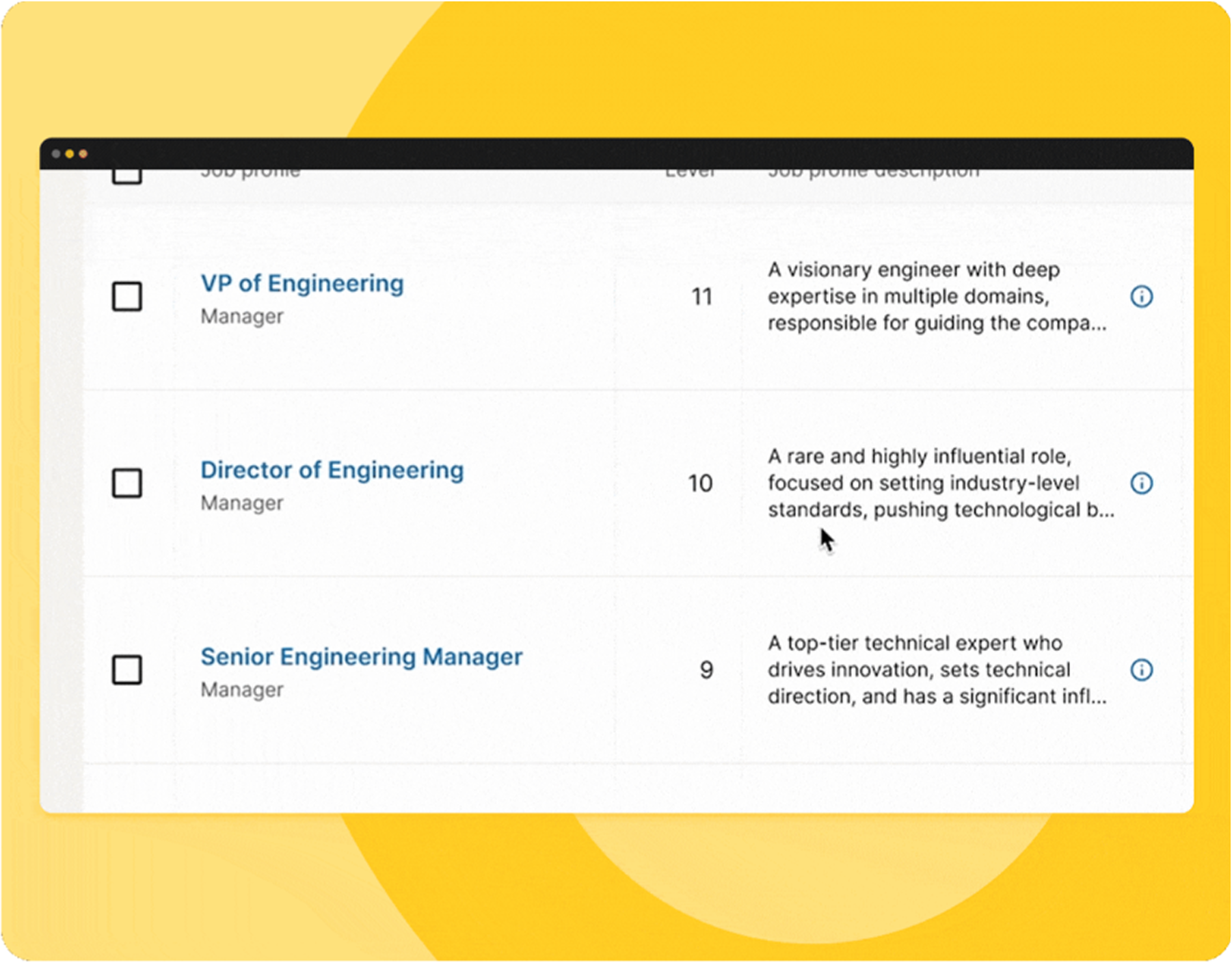
Task: Select the Senior Engineering Manager row checkbox
Action: pos(127,670)
